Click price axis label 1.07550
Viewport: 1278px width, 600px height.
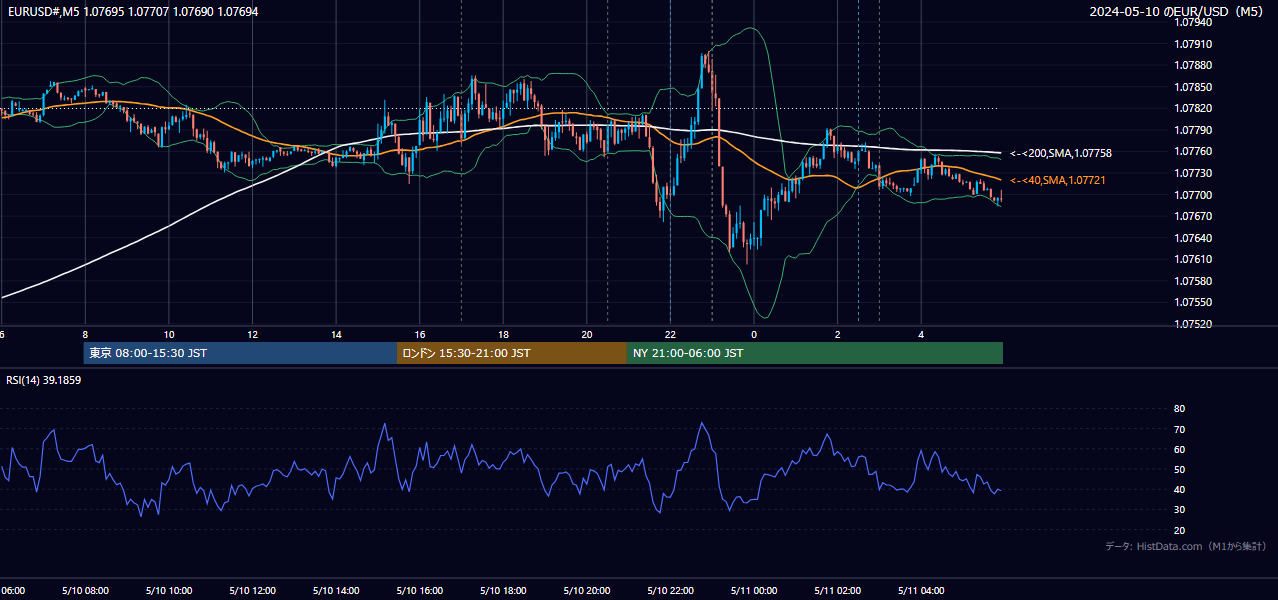[1193, 302]
